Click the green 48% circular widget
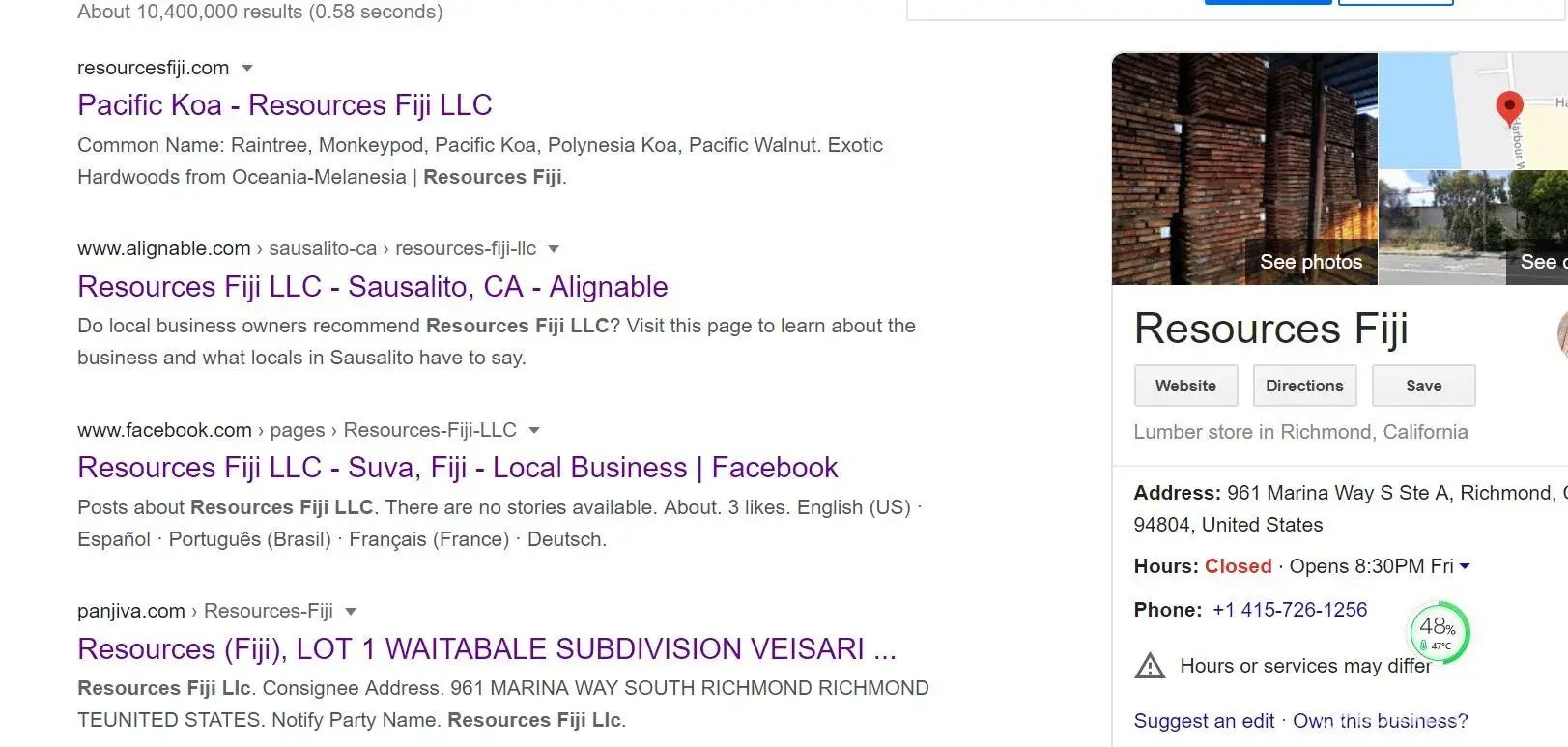This screenshot has height=747, width=1568. coord(1439,632)
